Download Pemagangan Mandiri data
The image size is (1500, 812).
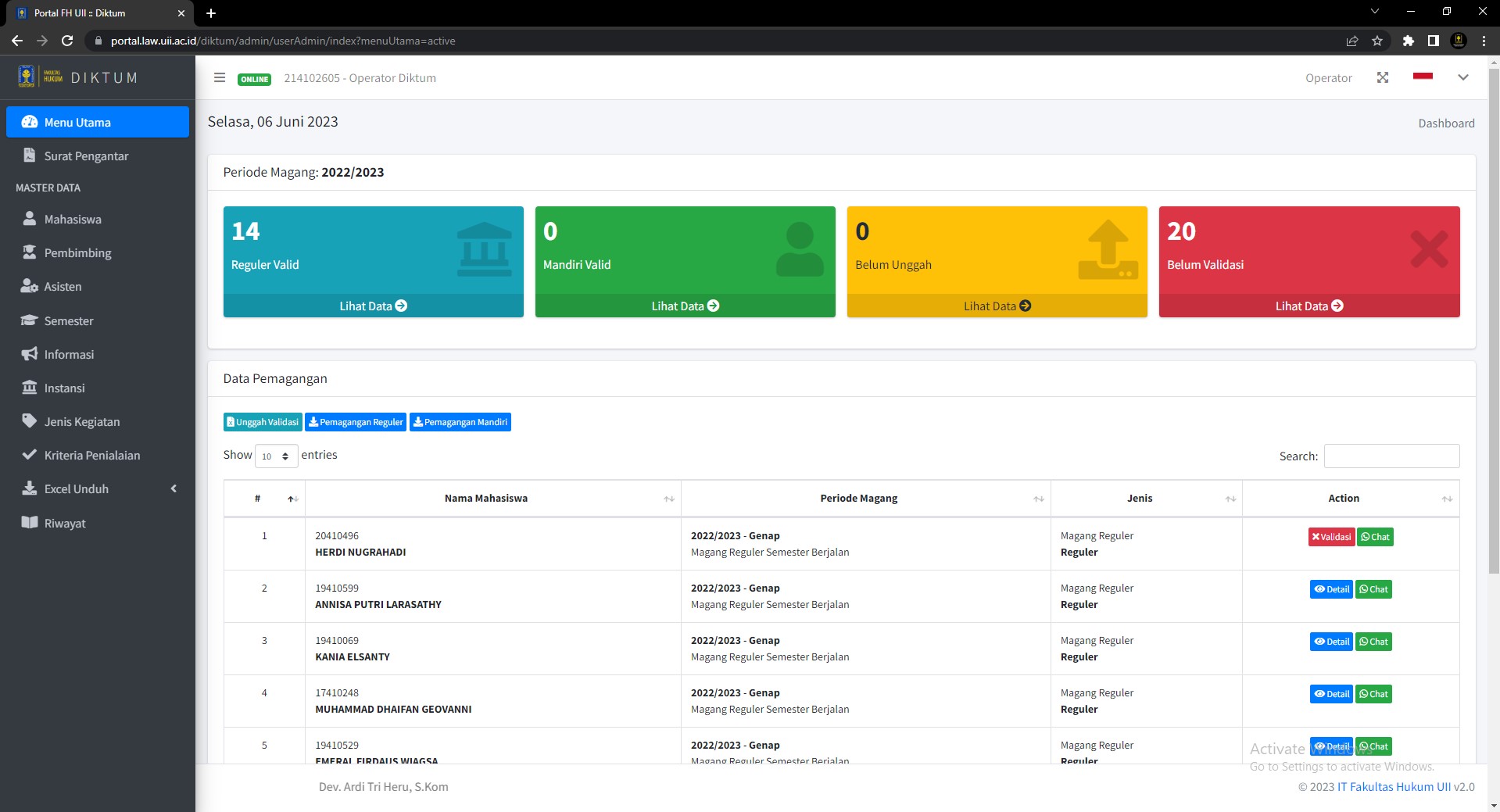tap(460, 422)
